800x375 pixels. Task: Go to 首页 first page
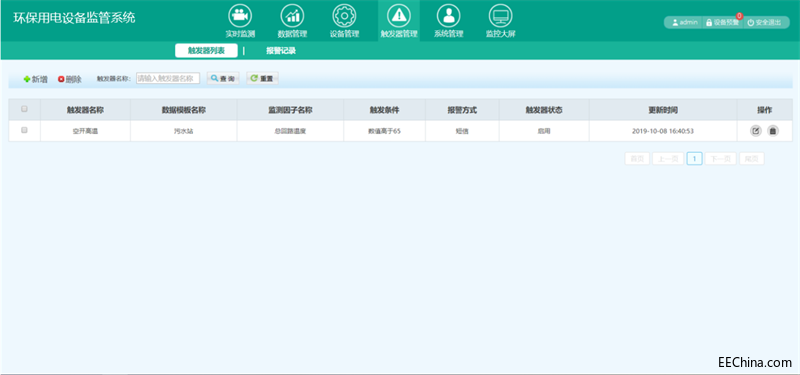click(637, 159)
